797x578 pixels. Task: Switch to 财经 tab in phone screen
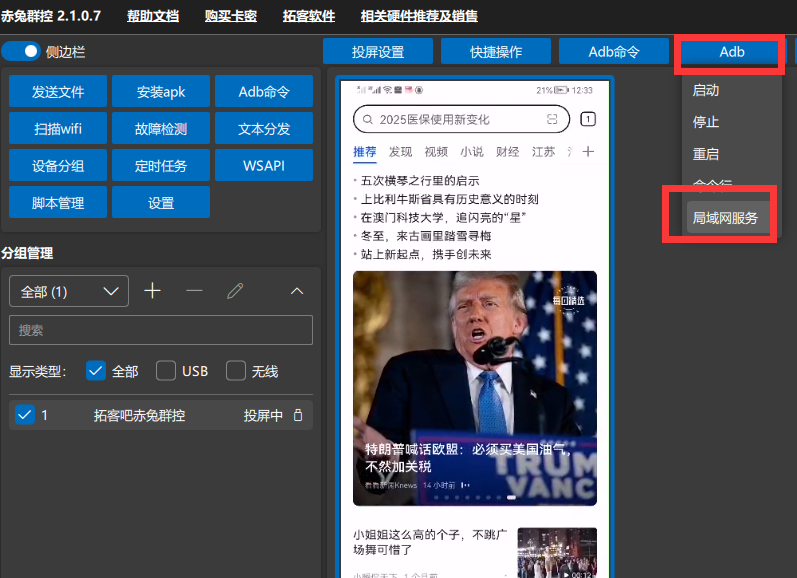point(507,151)
